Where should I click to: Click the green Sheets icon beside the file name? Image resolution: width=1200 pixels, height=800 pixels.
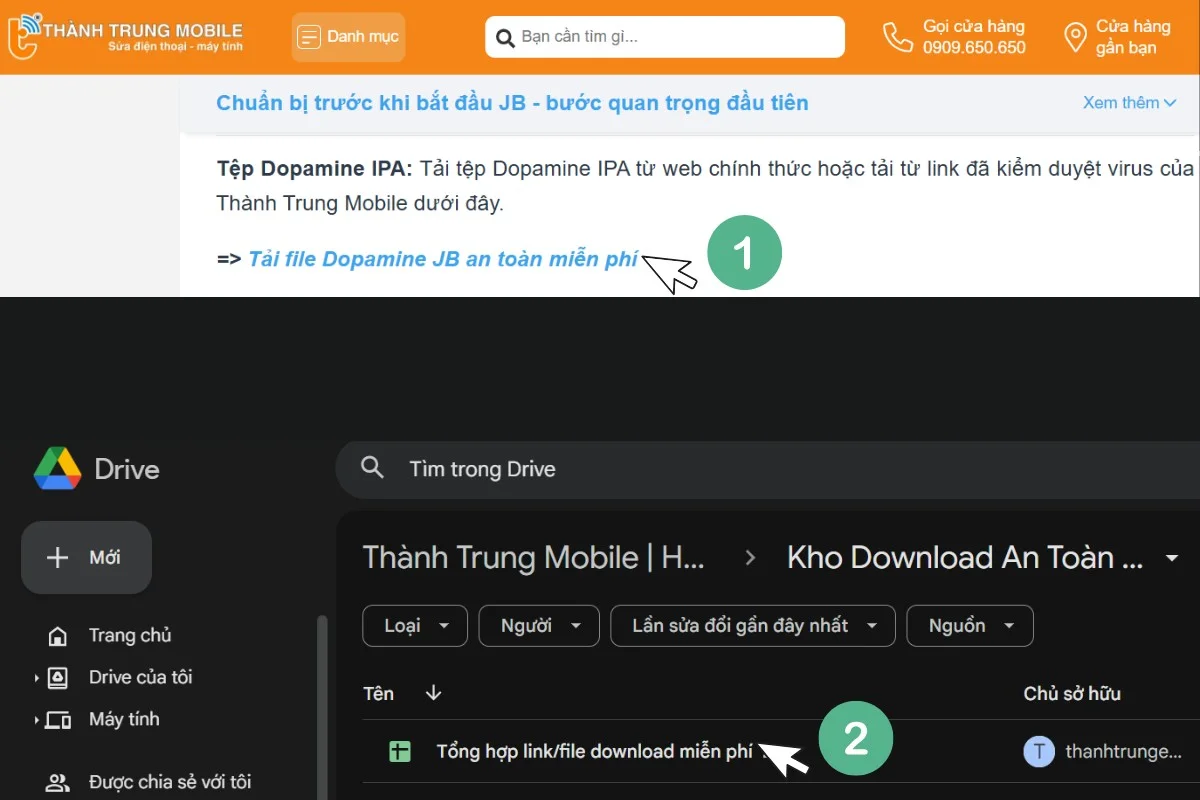tap(399, 750)
